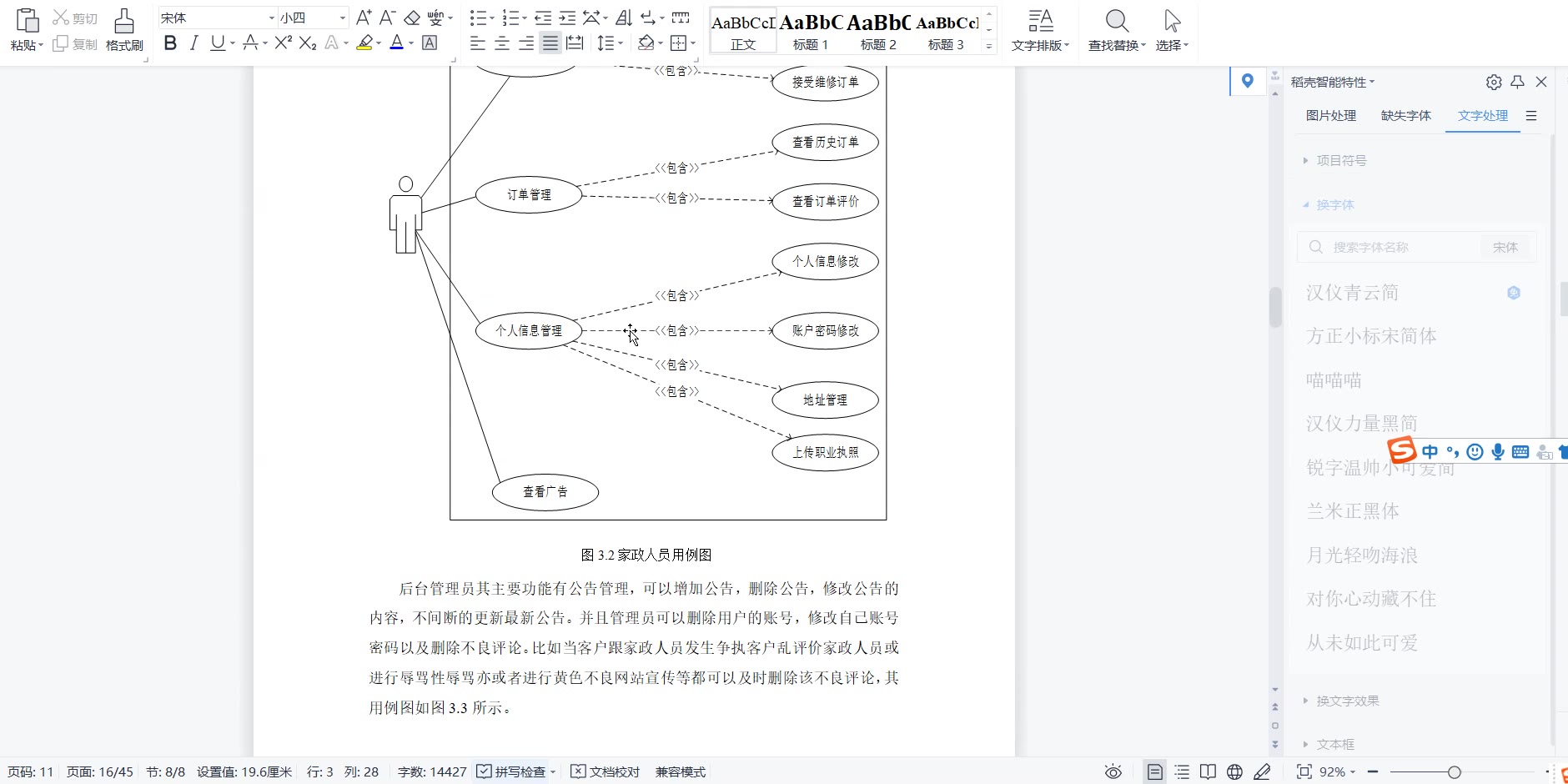Image resolution: width=1568 pixels, height=784 pixels.
Task: Pin the 稻壳智能特性 side panel
Action: (x=1518, y=82)
